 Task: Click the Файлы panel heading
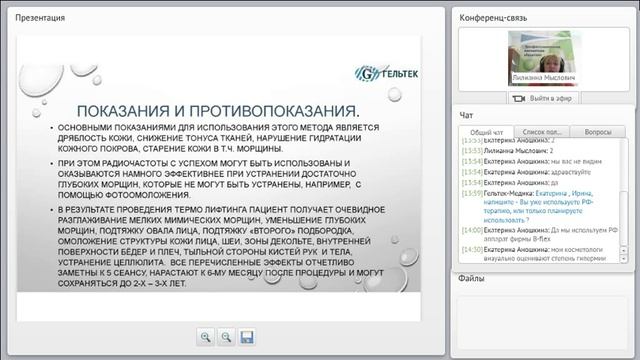pos(471,278)
